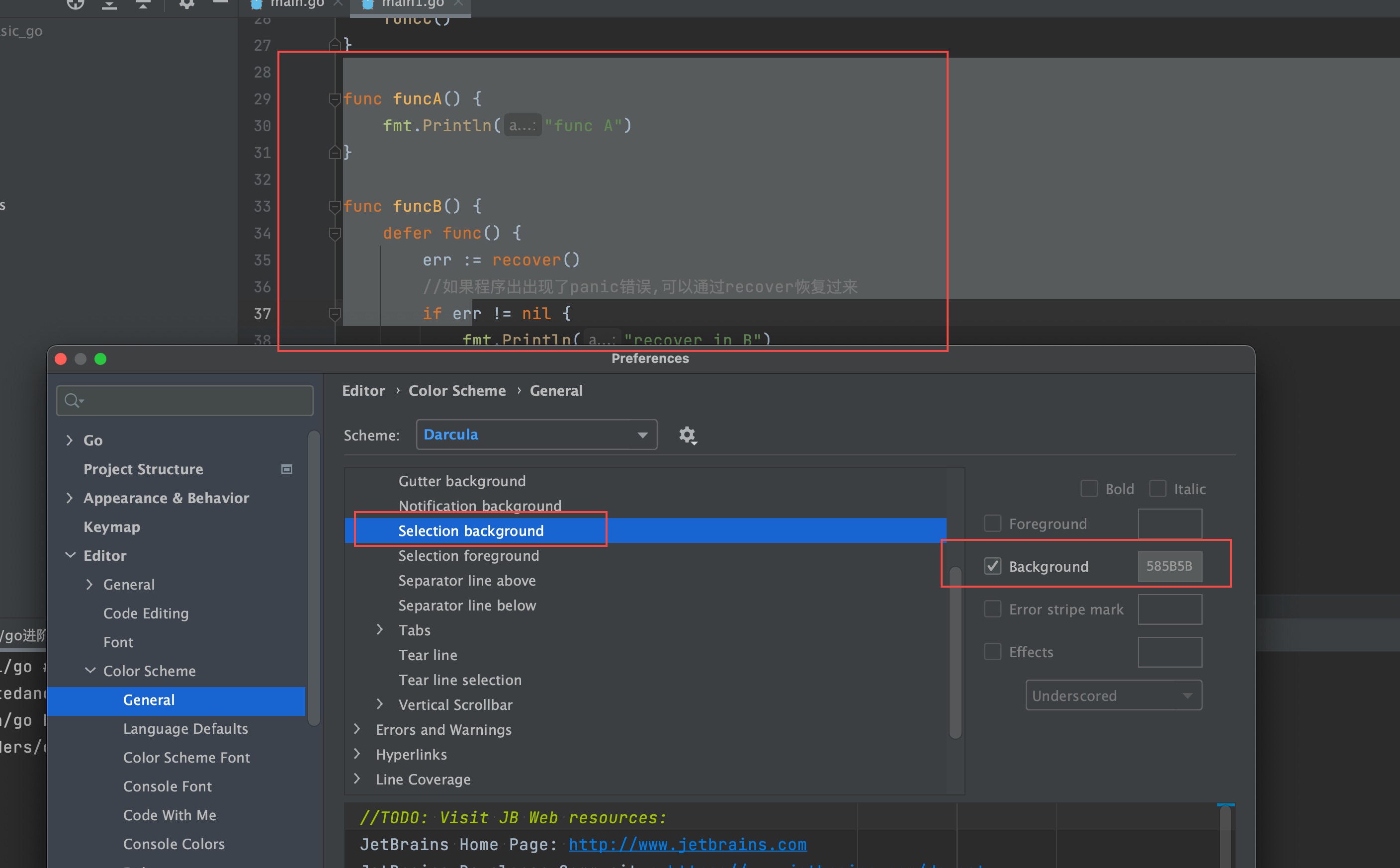This screenshot has width=1400, height=868.
Task: Tick the Error stripe mark checkbox
Action: tap(992, 608)
